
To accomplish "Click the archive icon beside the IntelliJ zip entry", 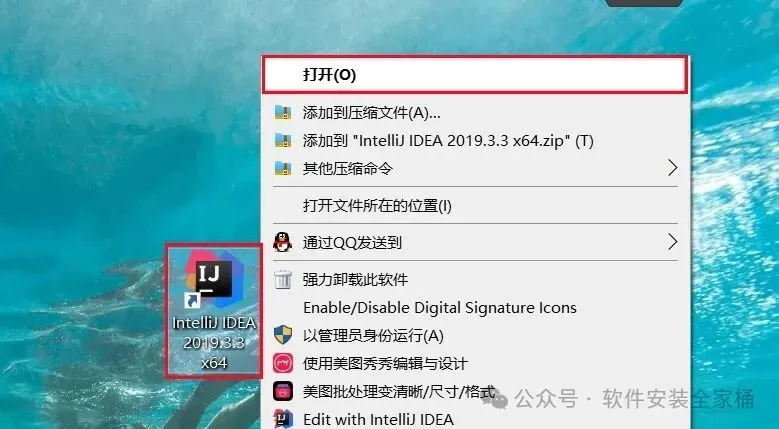I will pyautogui.click(x=283, y=141).
